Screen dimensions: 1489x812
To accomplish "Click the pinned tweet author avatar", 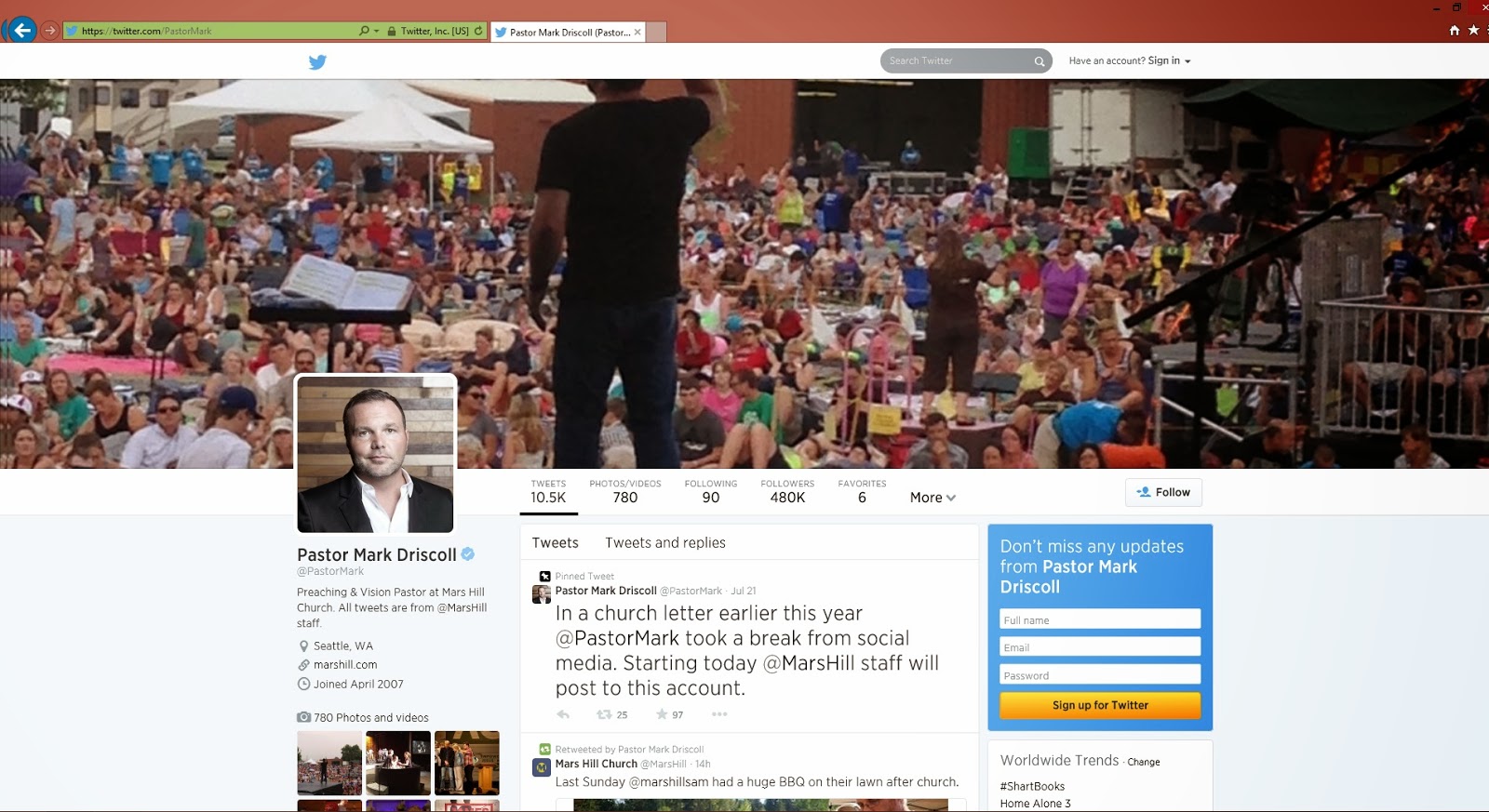I will [x=541, y=594].
